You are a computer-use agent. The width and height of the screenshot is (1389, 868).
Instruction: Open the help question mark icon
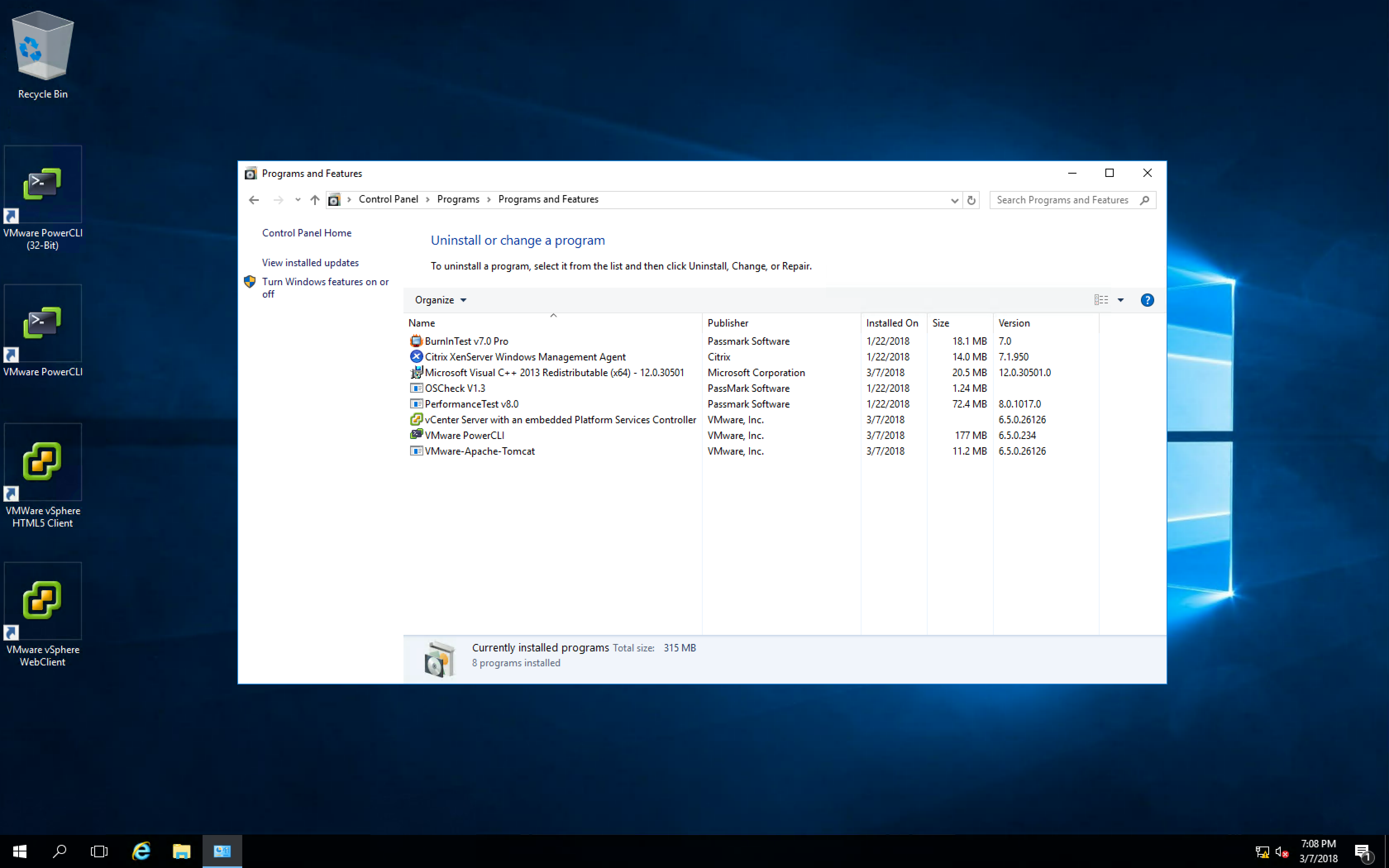[x=1147, y=300]
